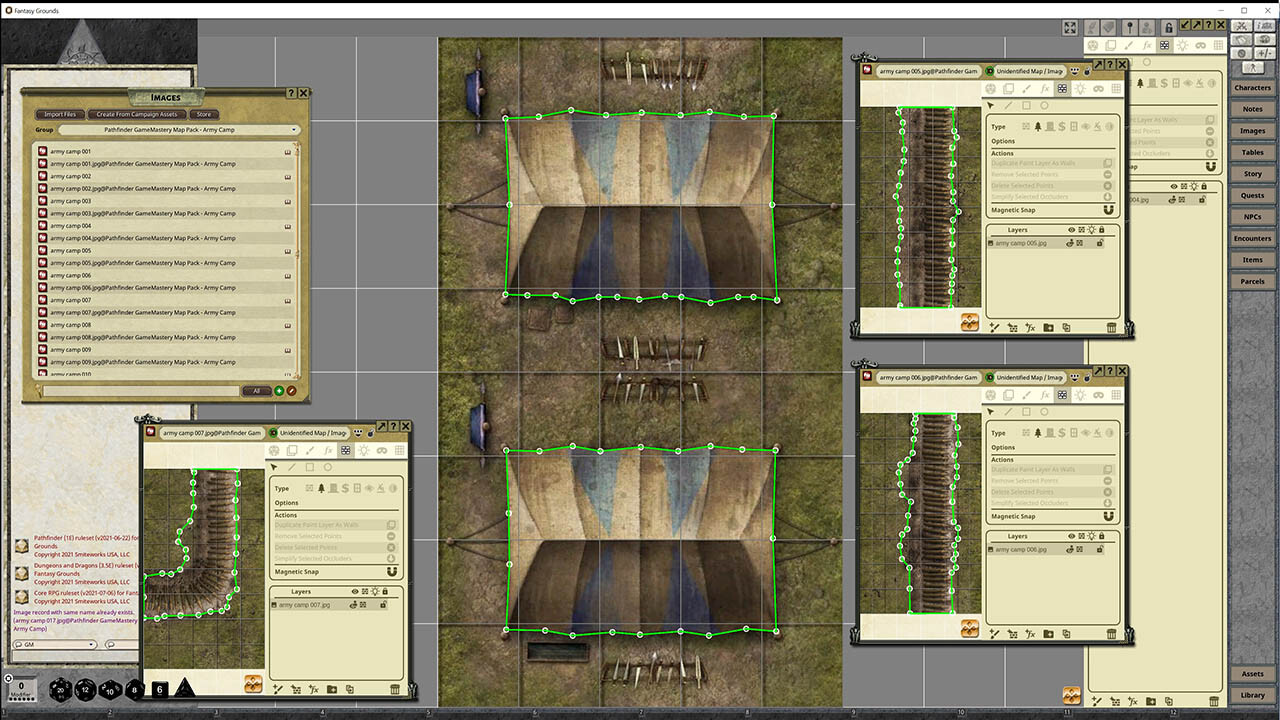1280x720 pixels.
Task: Click the trash icon below the Layers panel
Action: [395, 689]
